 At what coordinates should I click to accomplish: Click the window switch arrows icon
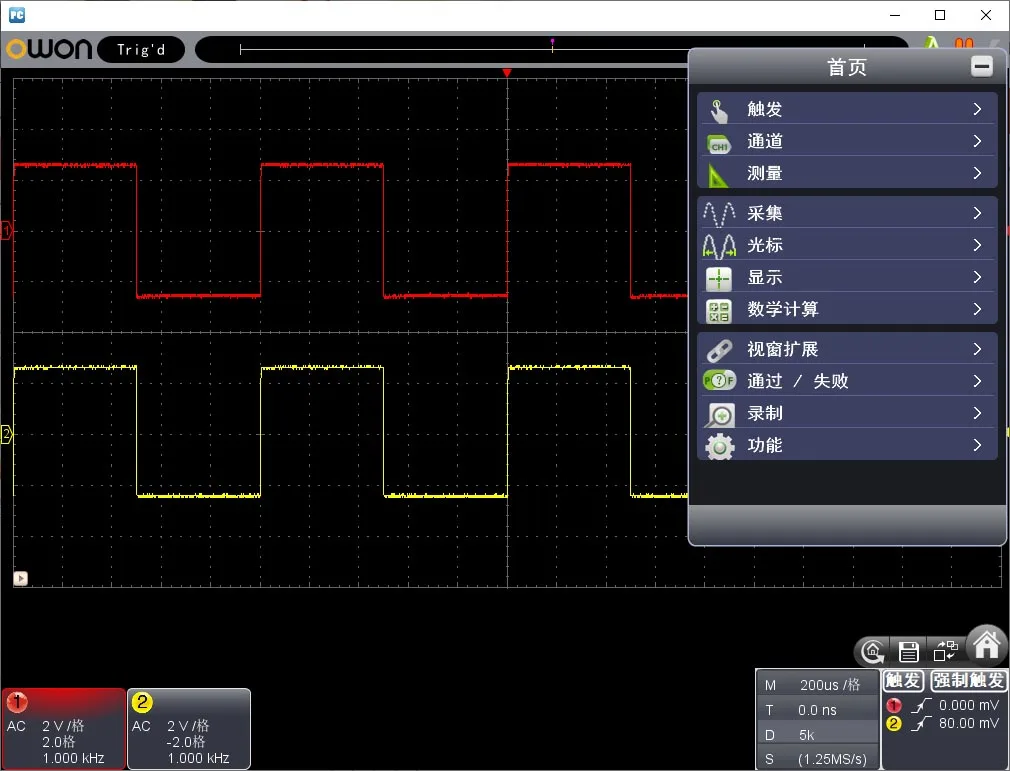pyautogui.click(x=945, y=651)
